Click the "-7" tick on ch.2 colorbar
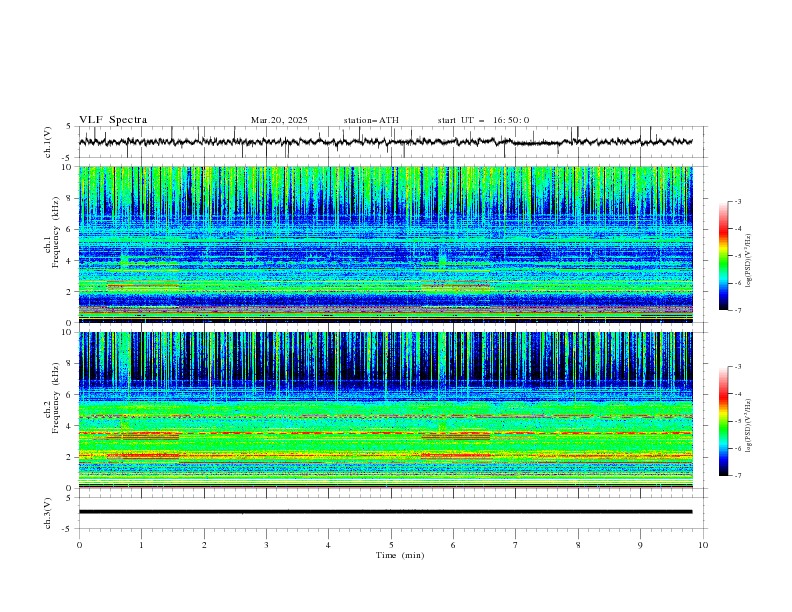 738,475
